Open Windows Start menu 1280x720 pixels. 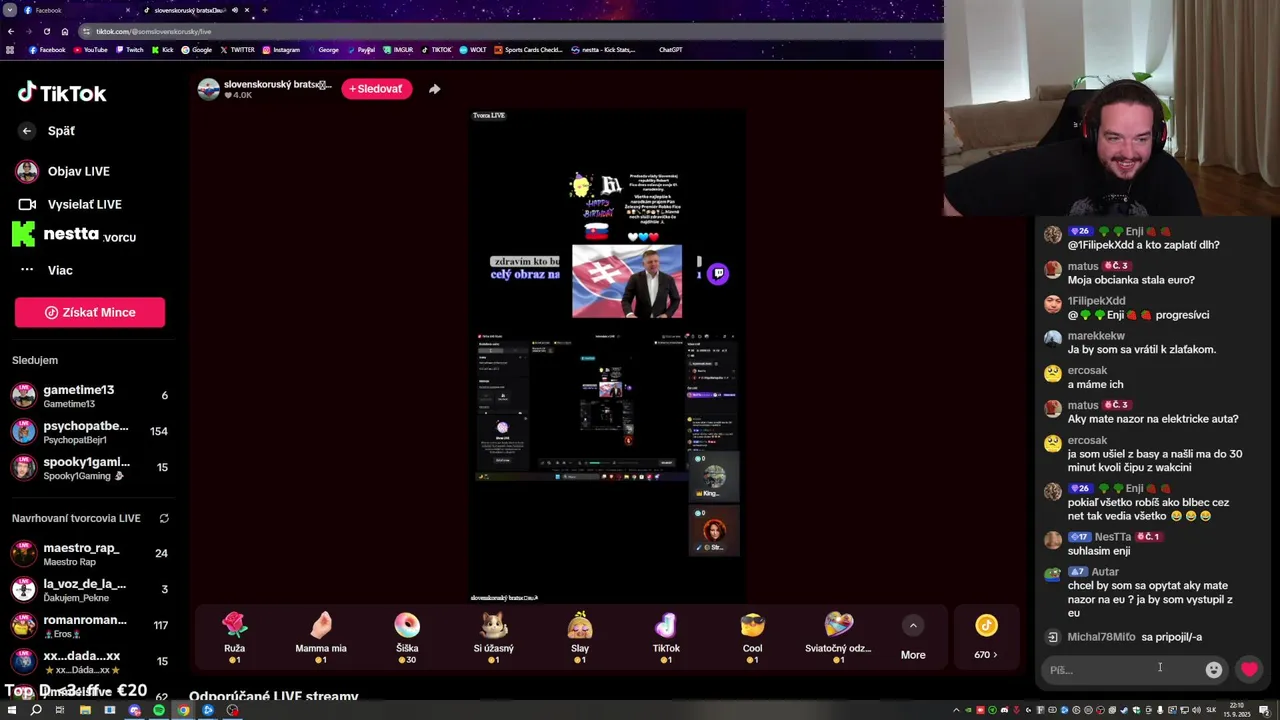pos(11,710)
